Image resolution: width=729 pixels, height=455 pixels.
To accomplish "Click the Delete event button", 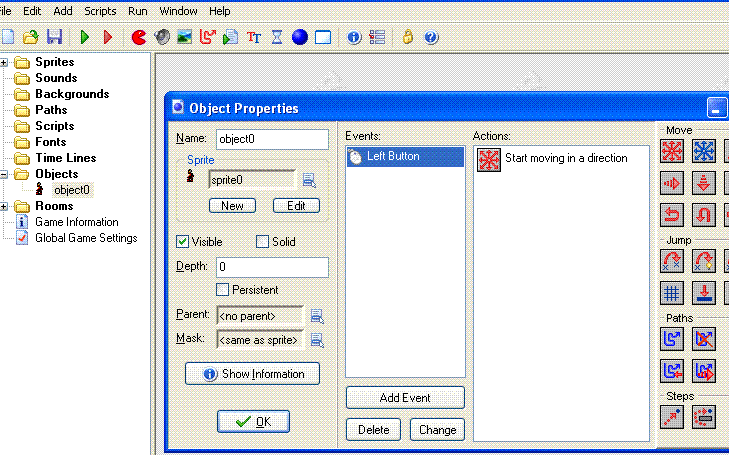I will click(x=373, y=430).
